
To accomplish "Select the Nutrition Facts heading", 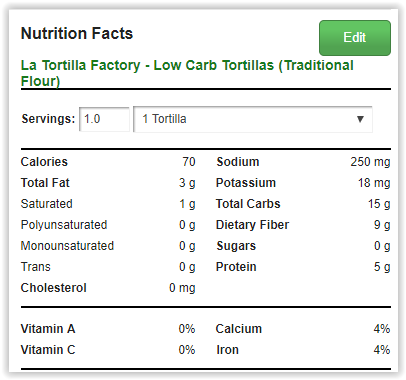I will [x=77, y=33].
